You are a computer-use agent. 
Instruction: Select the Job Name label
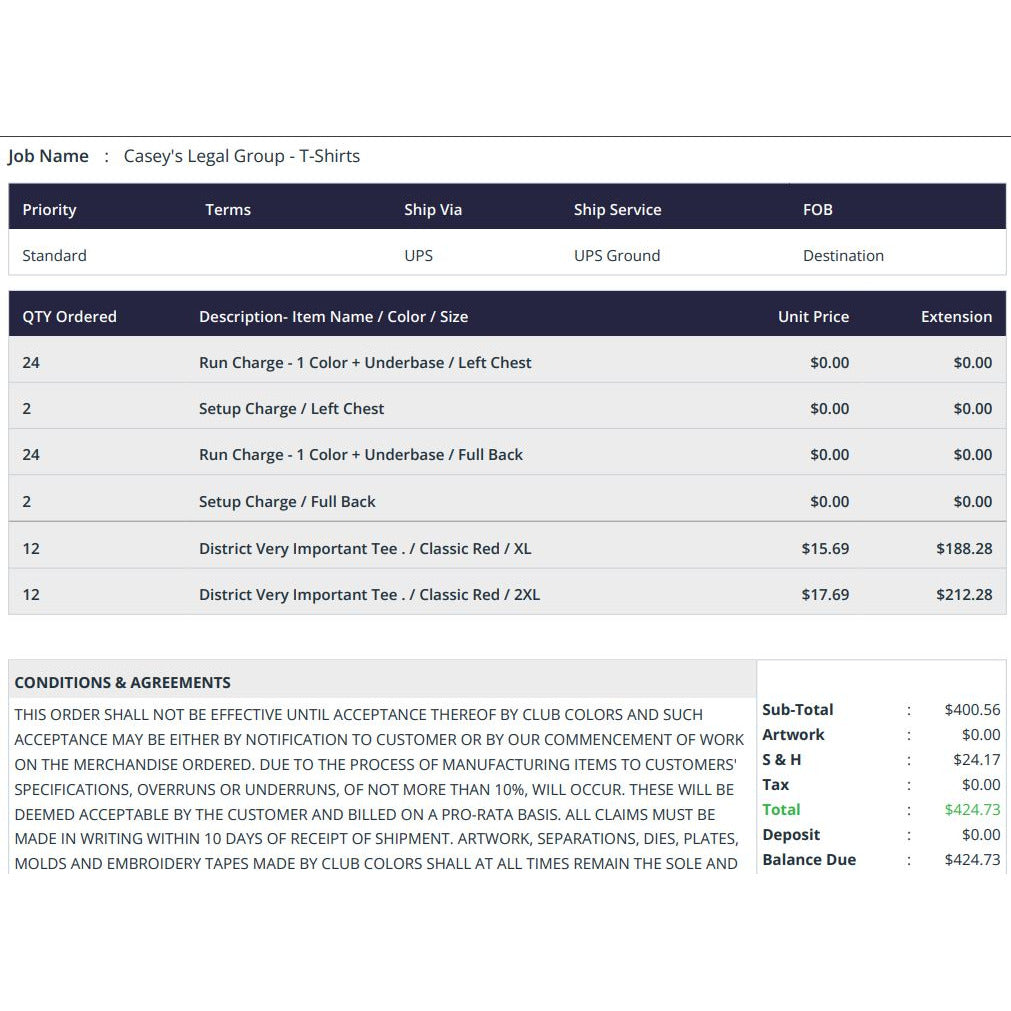pos(48,156)
